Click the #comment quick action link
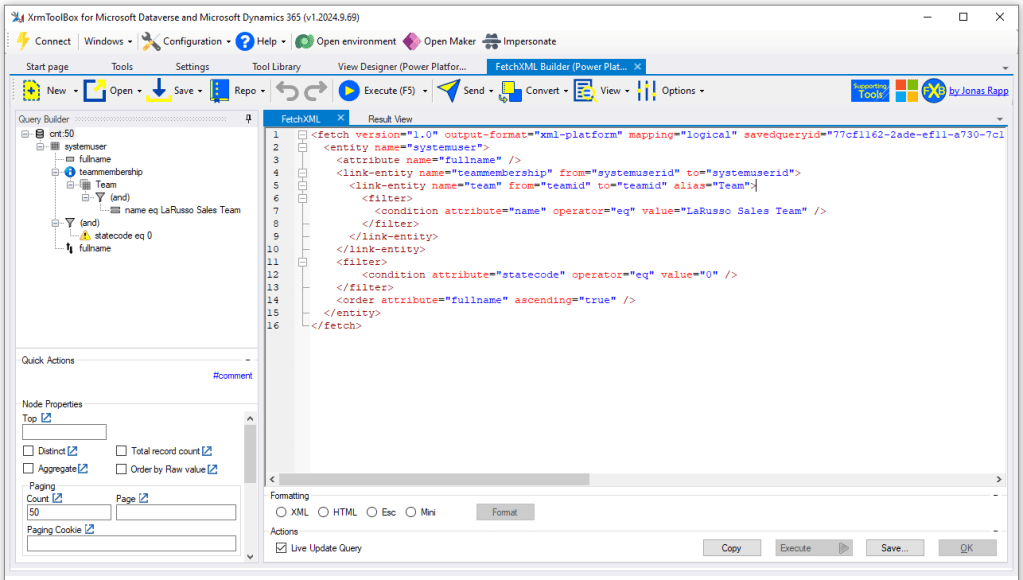Viewport: 1023px width, 580px height. 232,376
